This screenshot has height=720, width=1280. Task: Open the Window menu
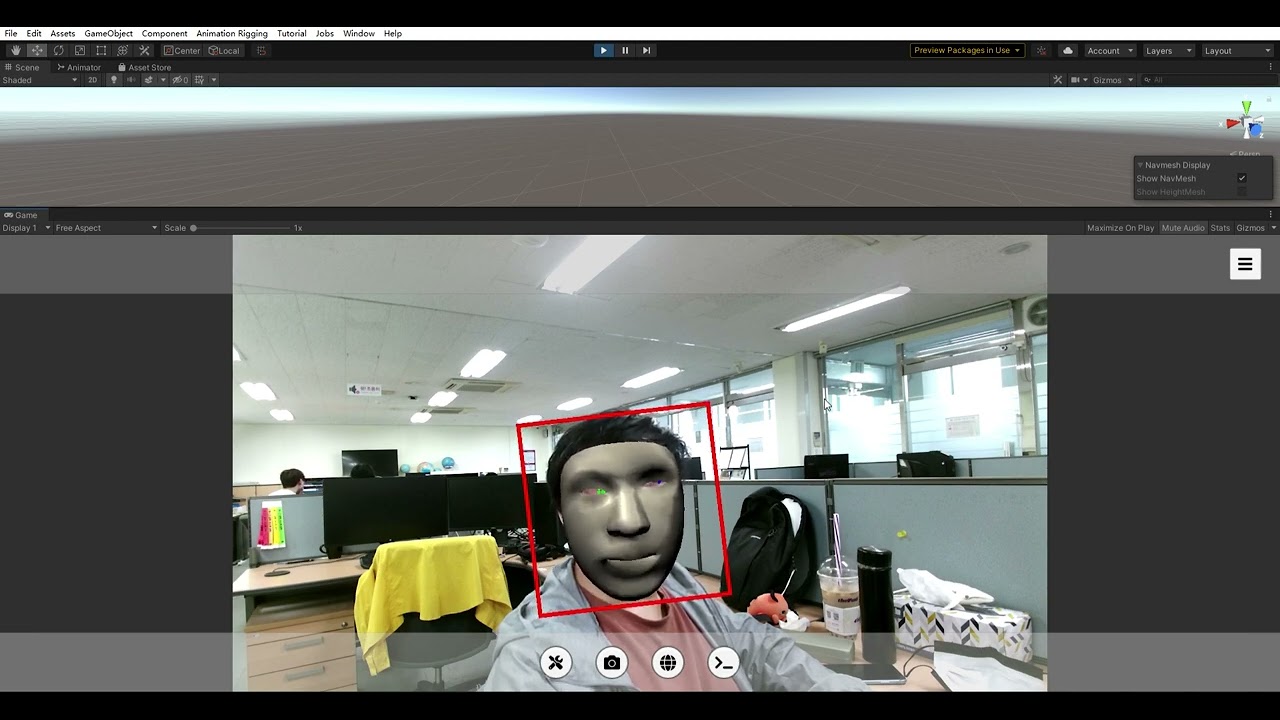359,33
